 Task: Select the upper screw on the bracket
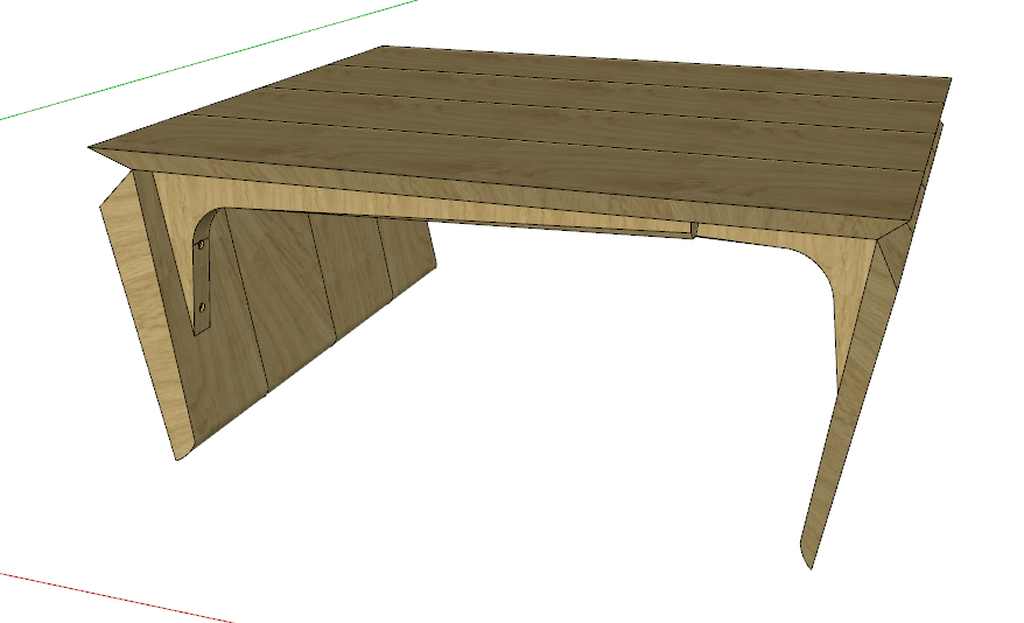coord(203,243)
